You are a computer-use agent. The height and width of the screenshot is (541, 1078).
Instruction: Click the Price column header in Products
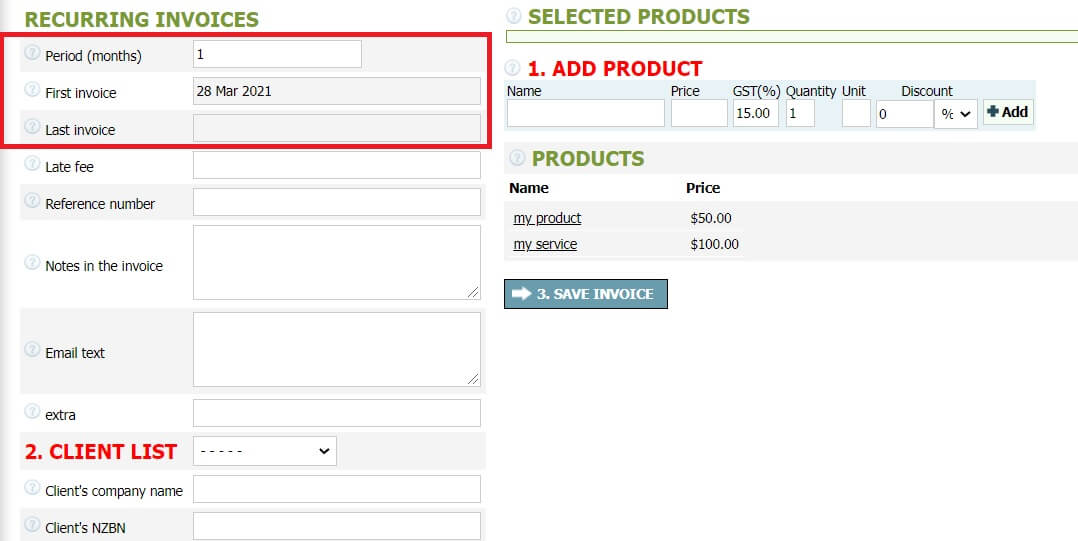pos(703,188)
